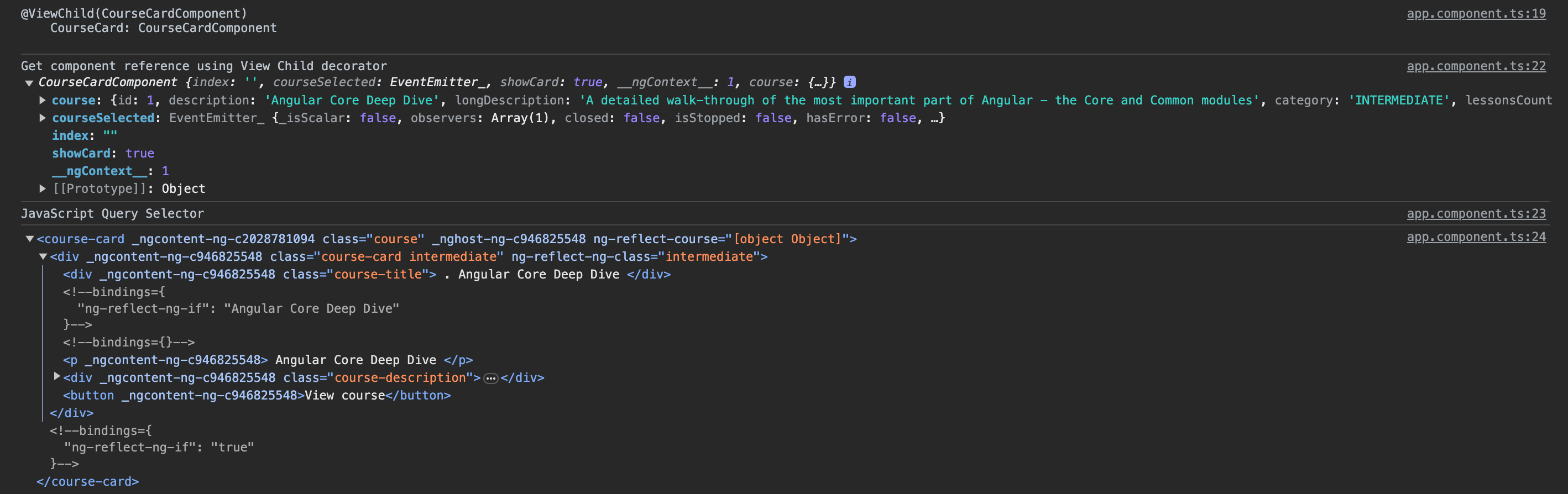
Task: Open source link app.component.ts:24
Action: tap(1476, 237)
